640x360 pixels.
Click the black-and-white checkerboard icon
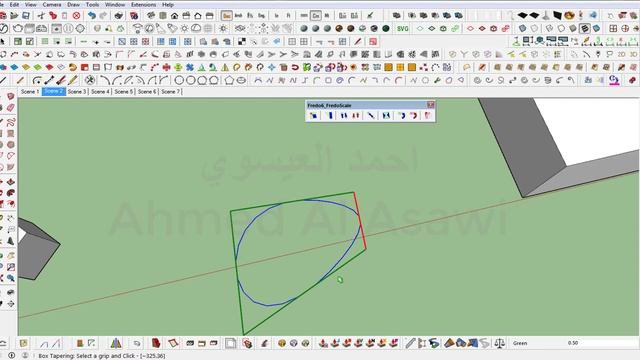point(242,42)
